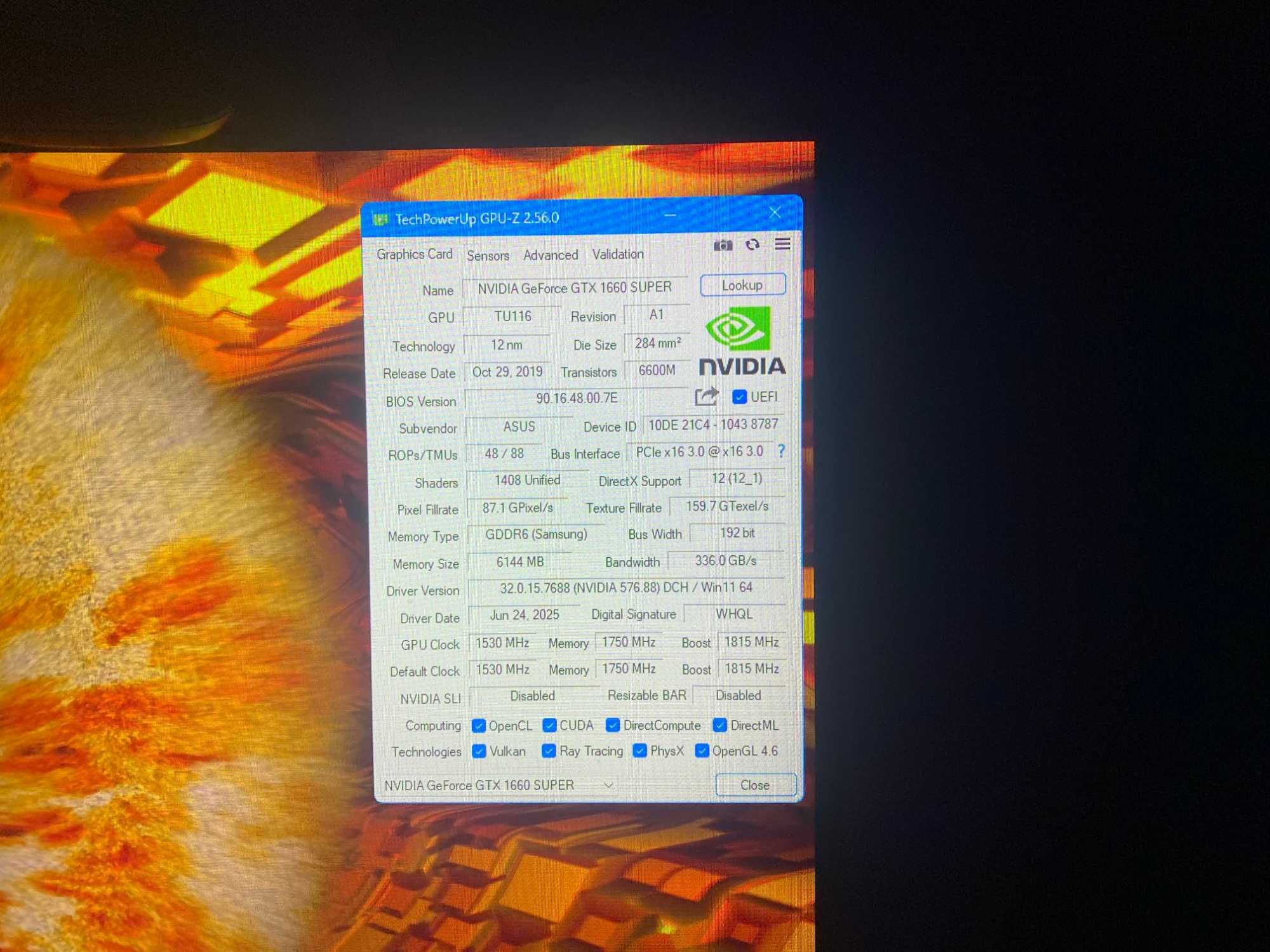Toggle the DirectCompute checkbox

pyautogui.click(x=613, y=725)
